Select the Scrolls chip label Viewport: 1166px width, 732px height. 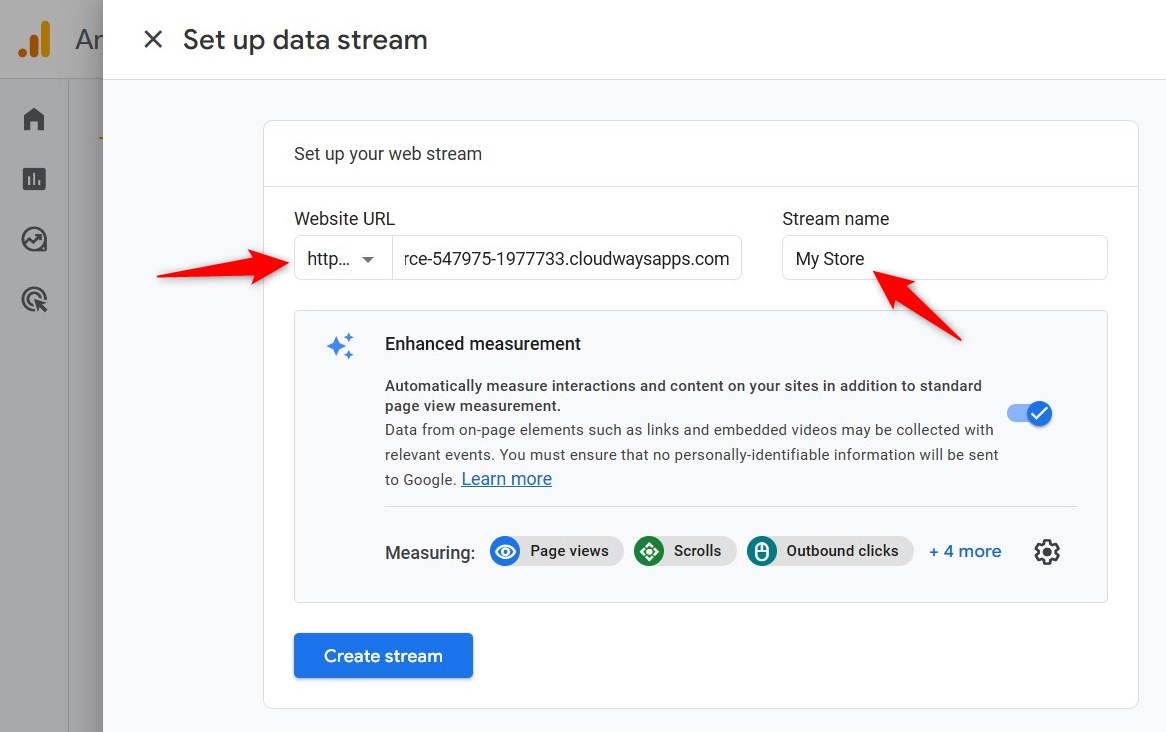click(x=698, y=551)
